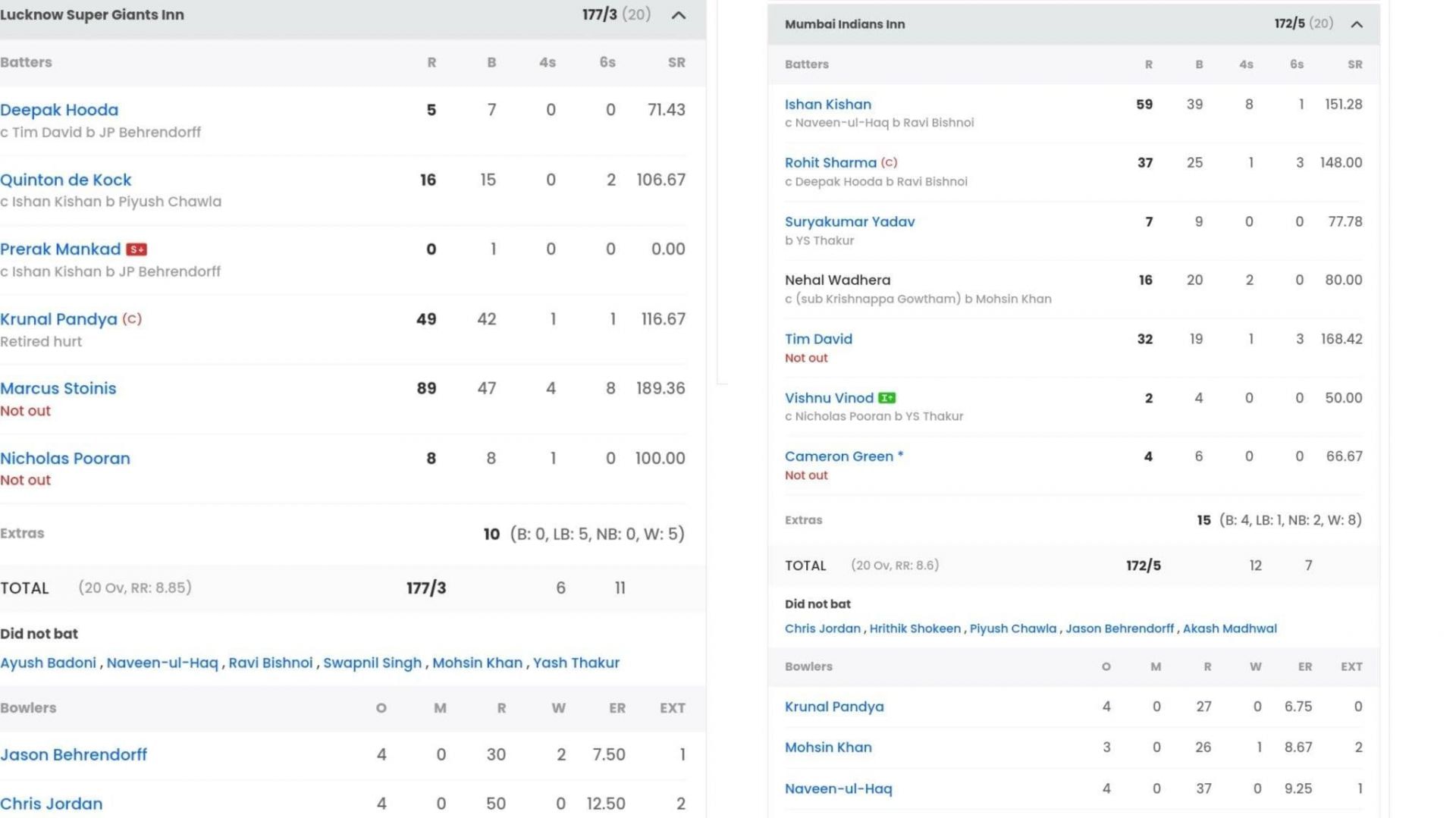Click Suryakumar Yadav's name

pyautogui.click(x=849, y=221)
